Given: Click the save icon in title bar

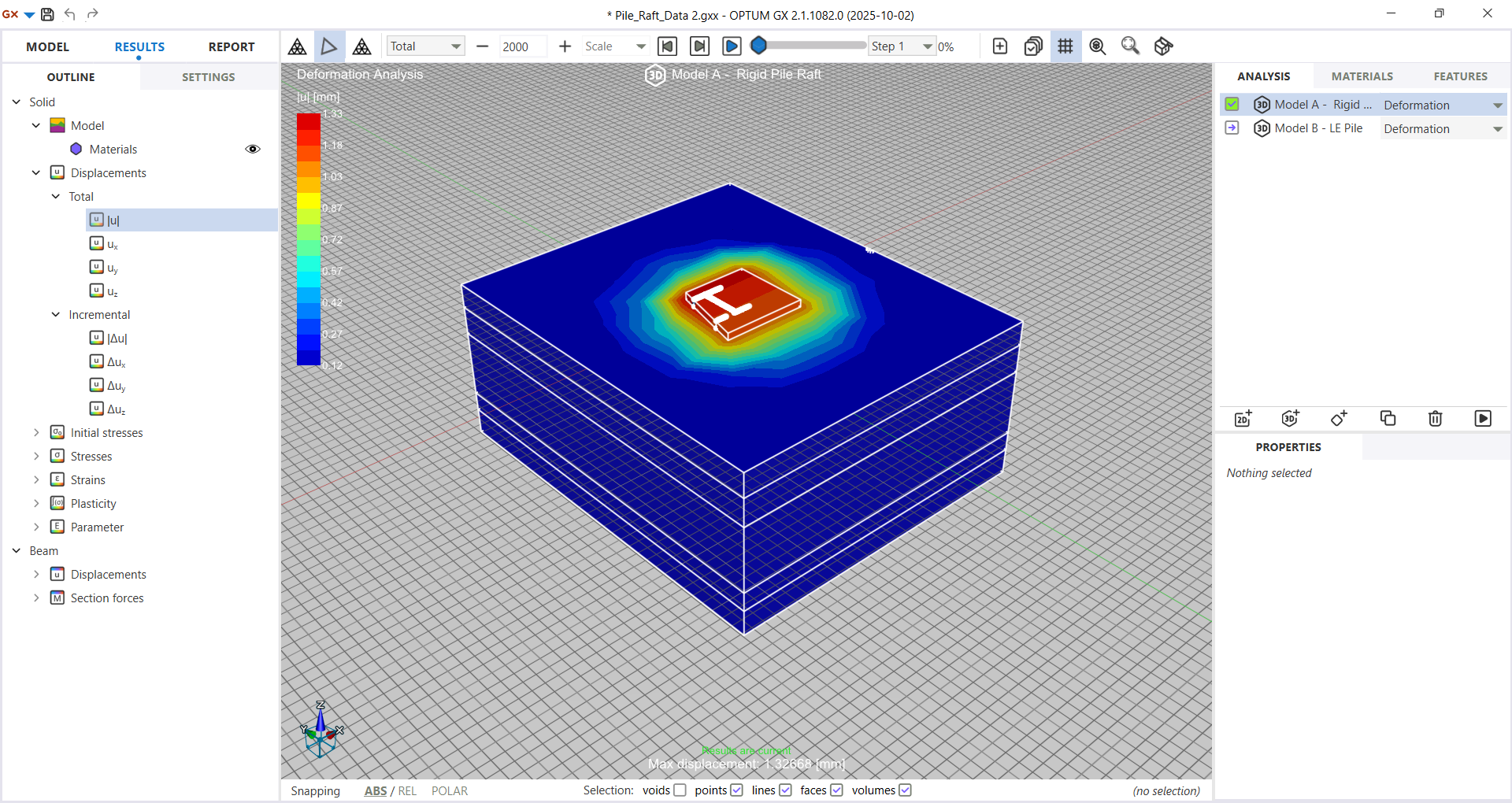Looking at the screenshot, I should [47, 14].
